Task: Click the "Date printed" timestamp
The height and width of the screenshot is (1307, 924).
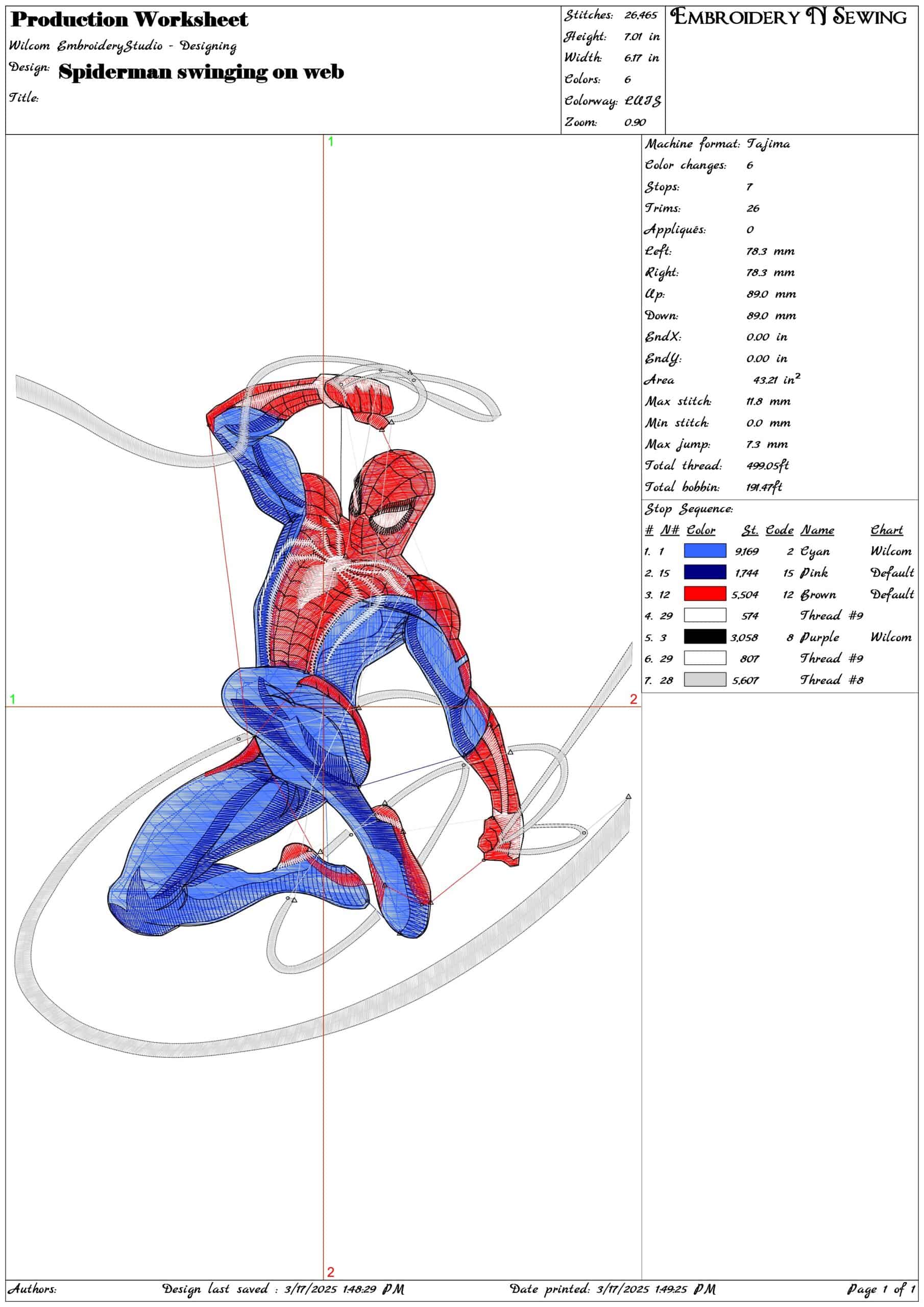Action: (x=613, y=1289)
